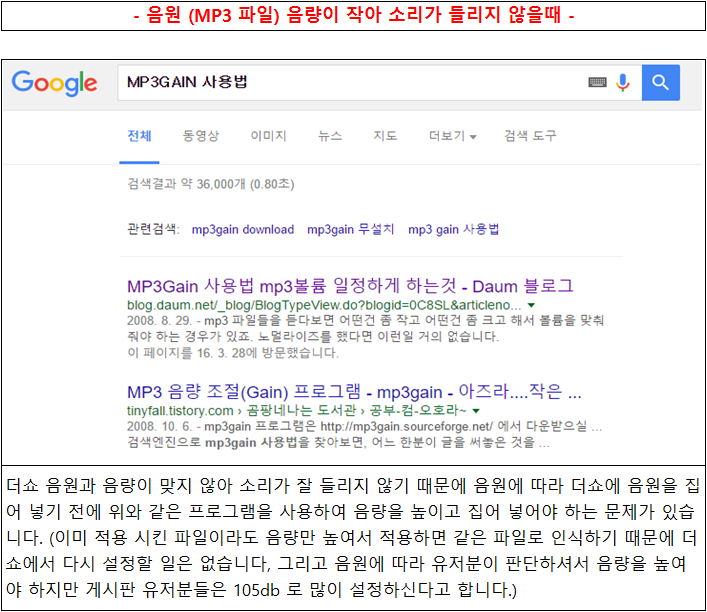
Task: Click red heading 음원 (MP3 파일) 음량이 작아
Action: point(354,15)
